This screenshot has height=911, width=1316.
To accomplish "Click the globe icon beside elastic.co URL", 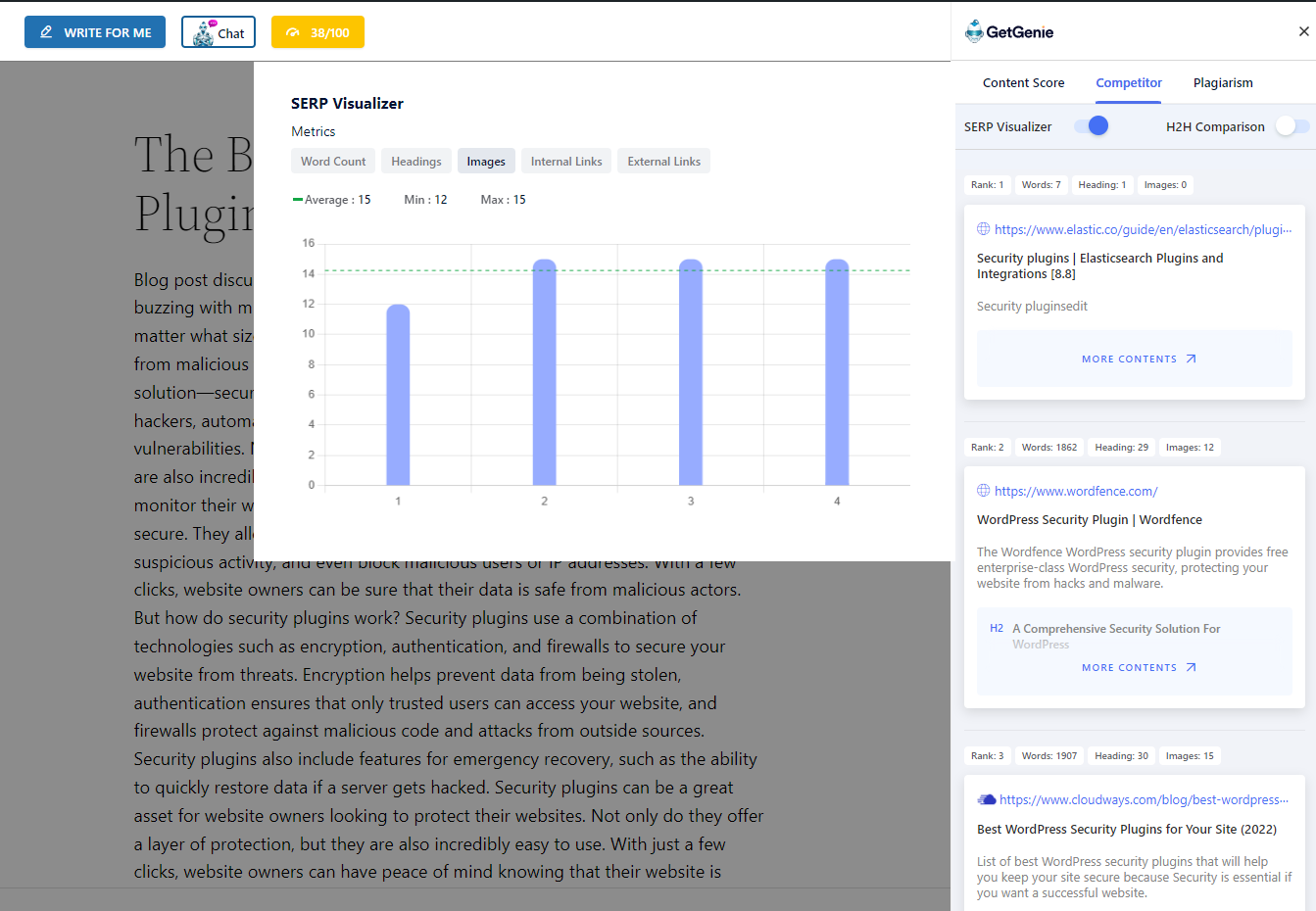I will (x=984, y=229).
